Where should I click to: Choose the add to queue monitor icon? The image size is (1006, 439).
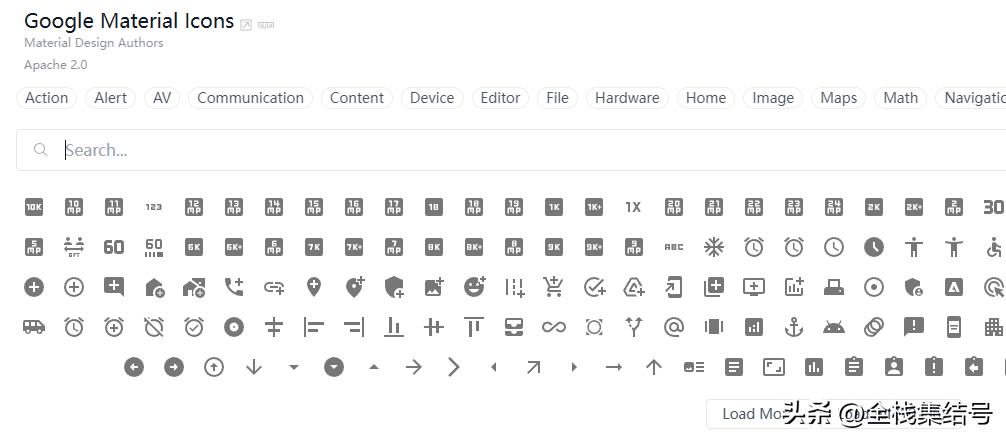[x=754, y=287]
